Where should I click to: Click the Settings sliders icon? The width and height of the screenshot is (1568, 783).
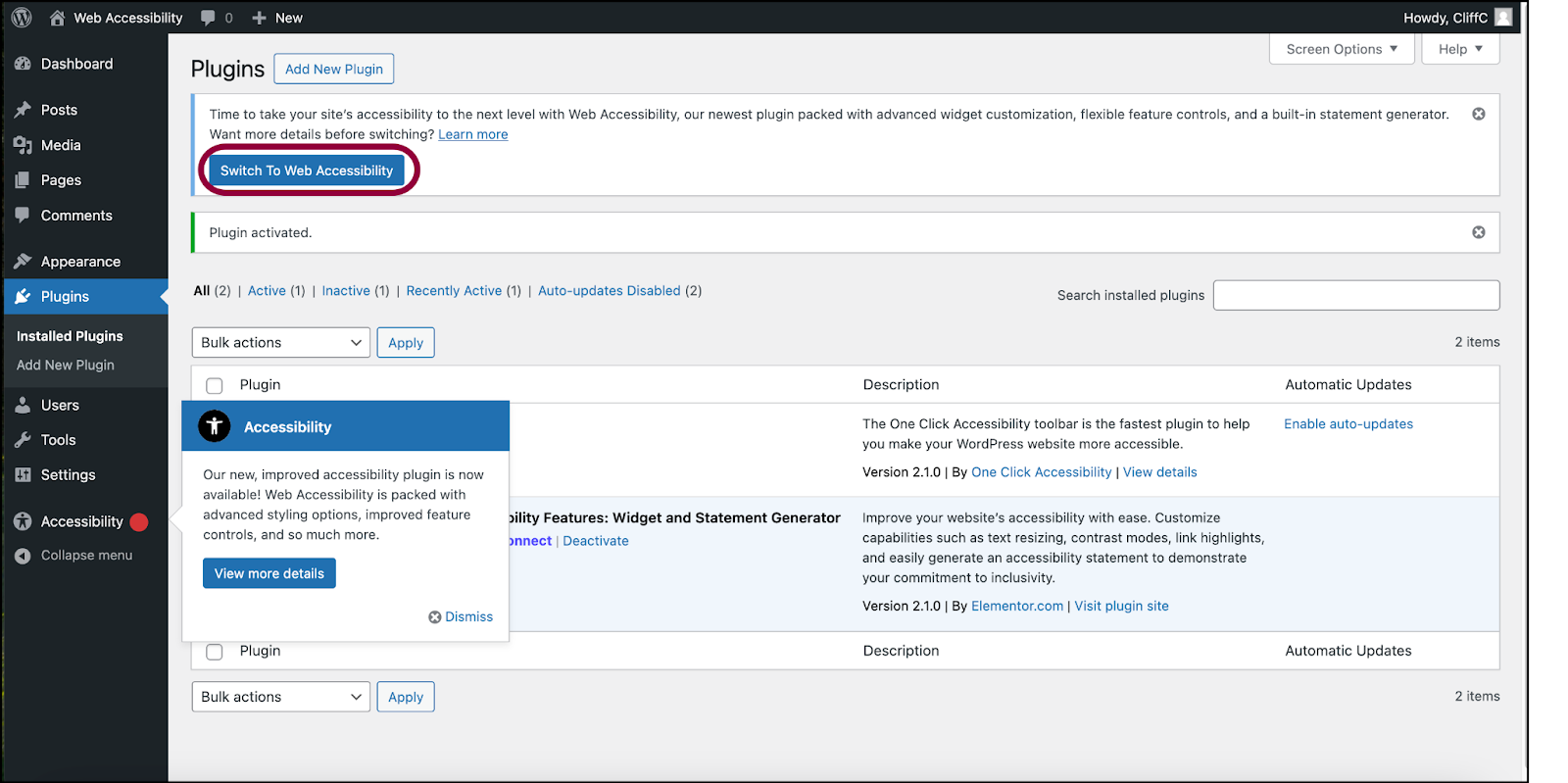pos(23,475)
